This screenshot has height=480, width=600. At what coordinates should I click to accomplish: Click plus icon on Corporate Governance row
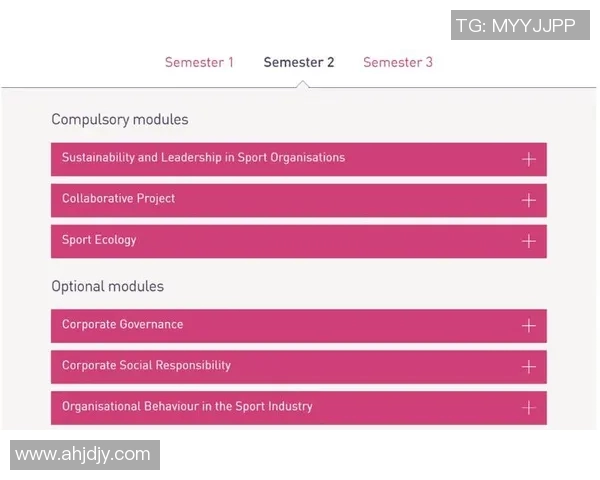coord(528,326)
